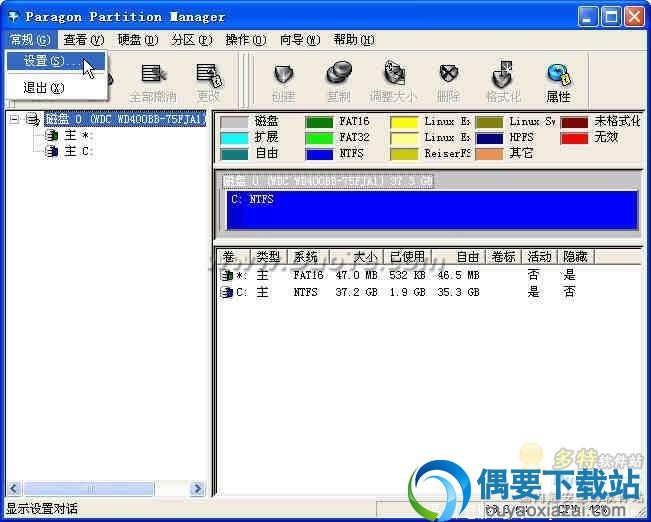Open the 查看(V) menu
The image size is (651, 522).
point(83,40)
